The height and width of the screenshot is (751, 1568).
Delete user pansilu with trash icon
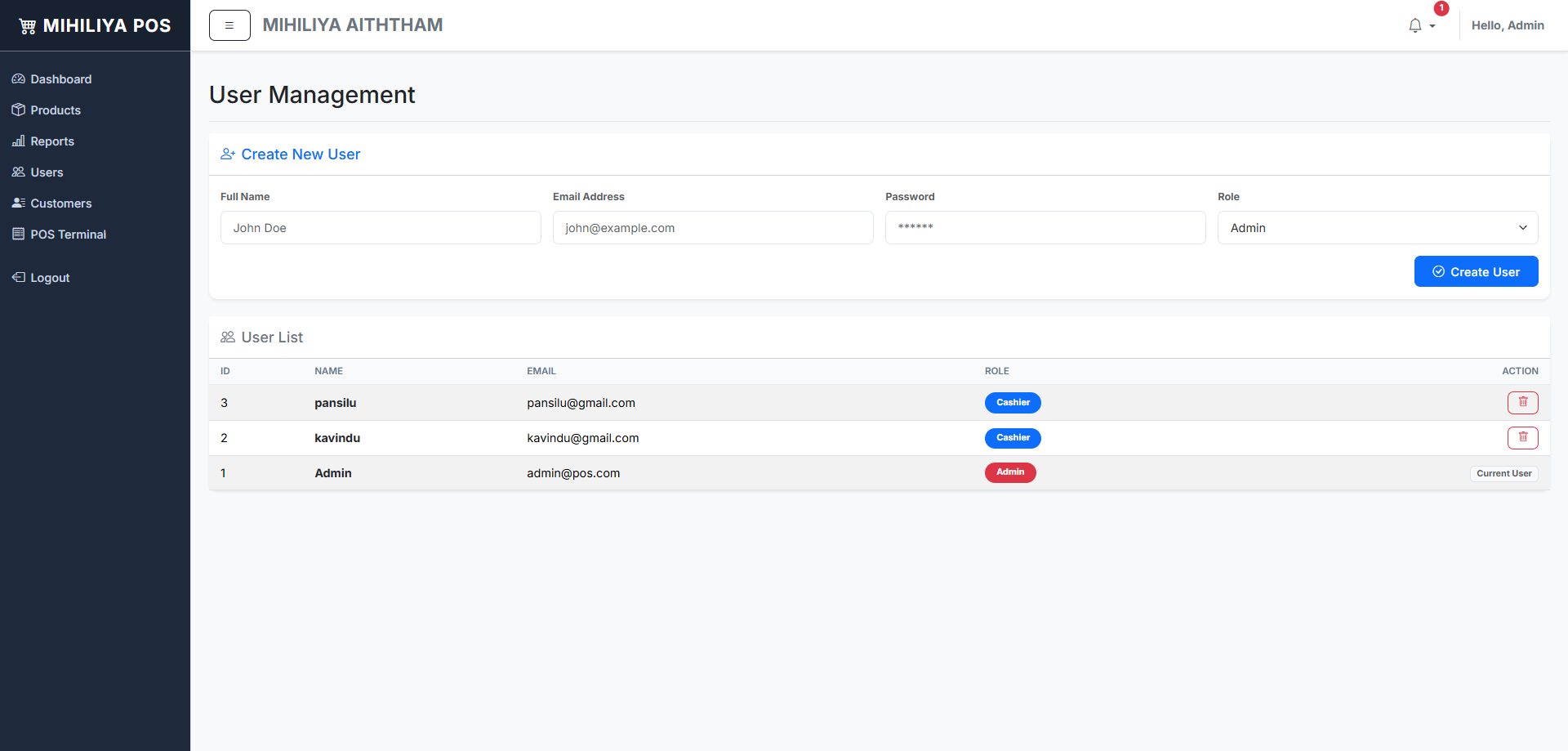point(1523,403)
